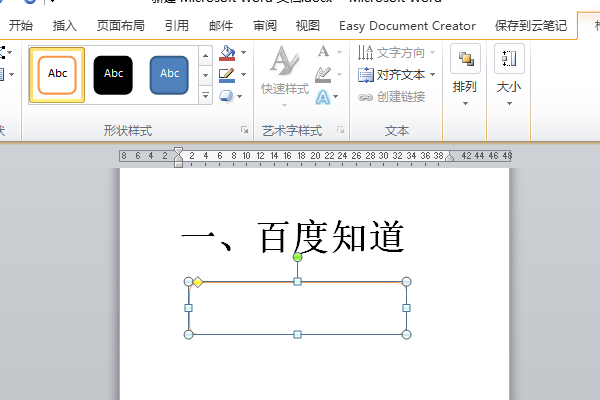Click the bottom left corner sizing handle
This screenshot has height=400, width=600.
point(188,335)
